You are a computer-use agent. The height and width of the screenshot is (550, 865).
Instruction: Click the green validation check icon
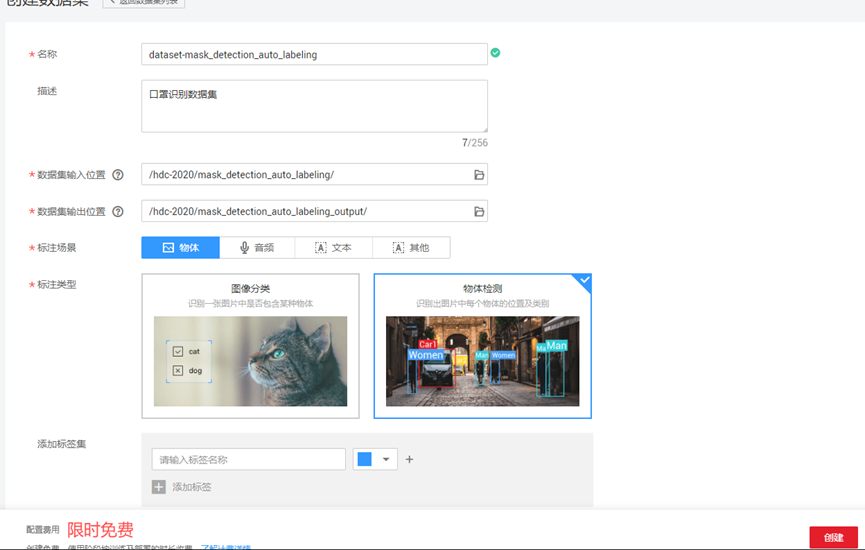pyautogui.click(x=495, y=53)
